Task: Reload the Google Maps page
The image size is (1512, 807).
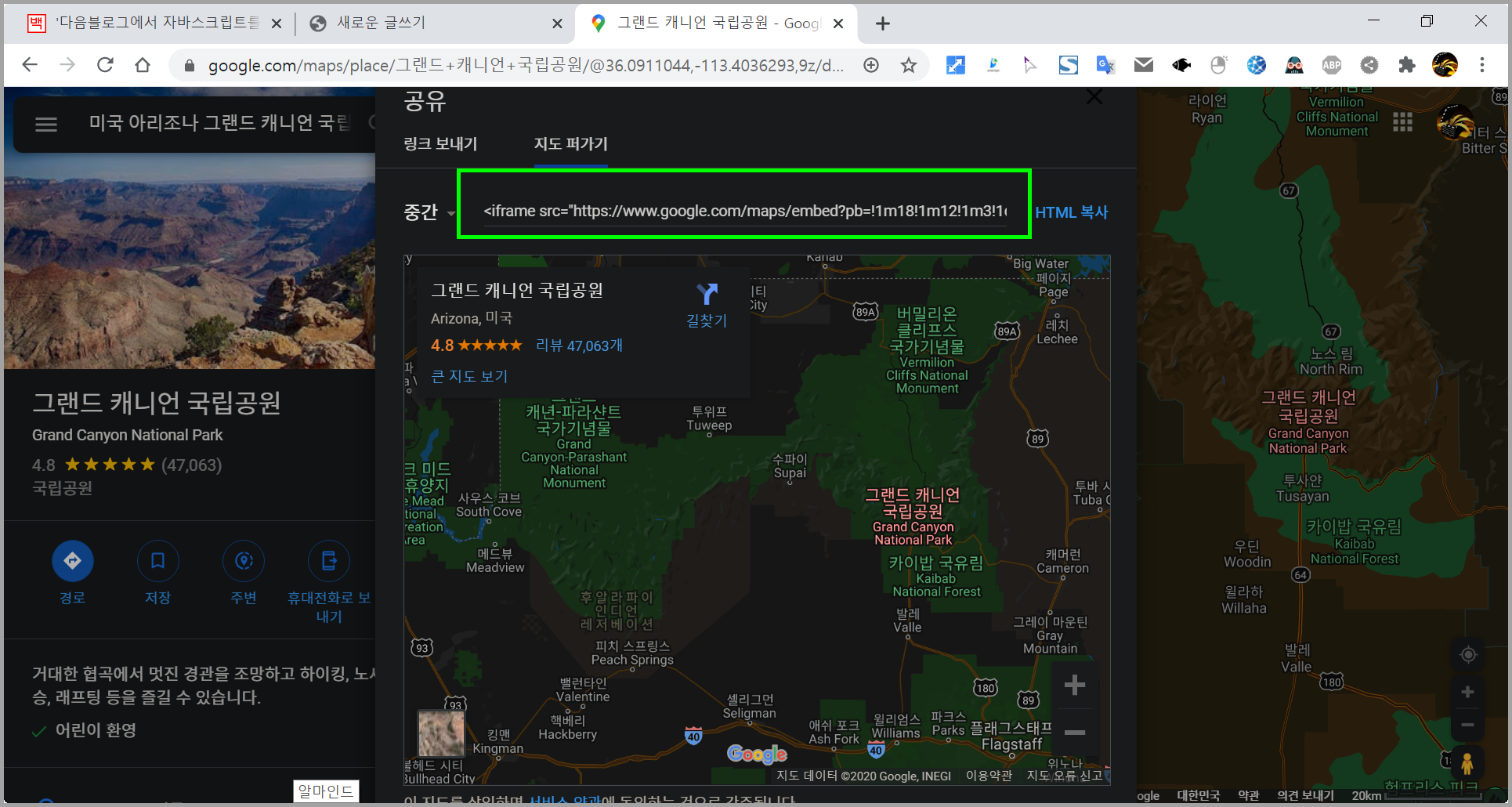Action: 105,65
